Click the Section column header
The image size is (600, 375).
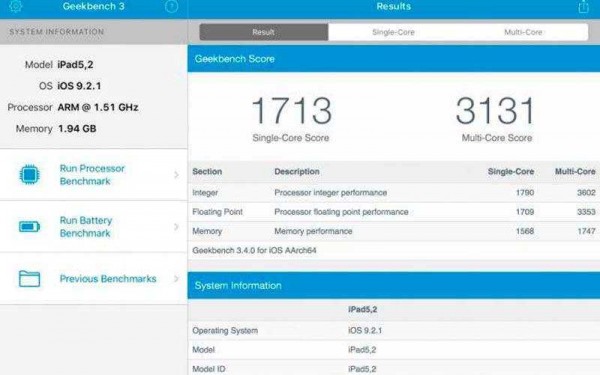click(x=207, y=171)
